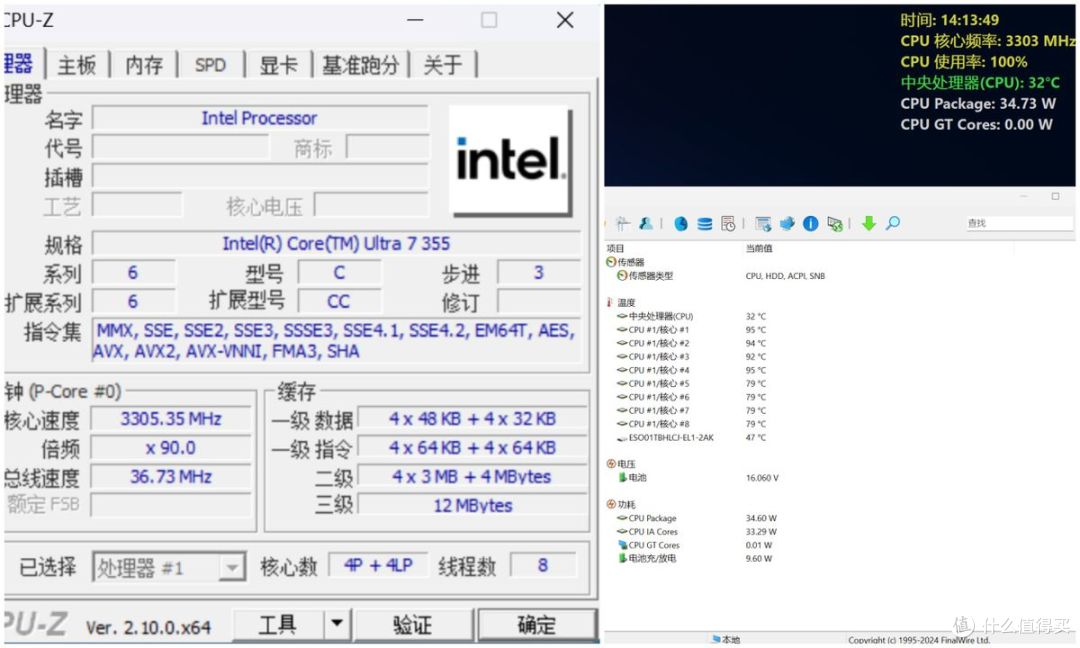The height and width of the screenshot is (648, 1080).
Task: Select the CPU Package power row
Action: pyautogui.click(x=647, y=518)
